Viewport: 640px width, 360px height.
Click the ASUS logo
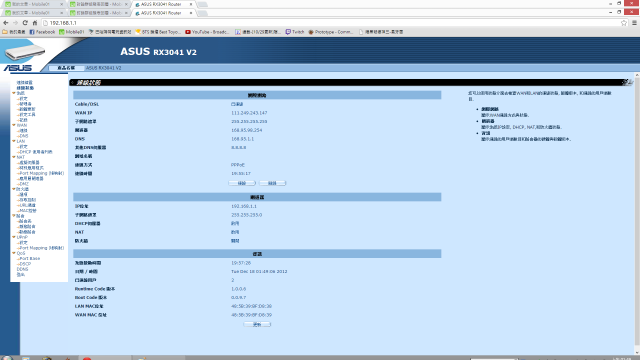pos(18,68)
